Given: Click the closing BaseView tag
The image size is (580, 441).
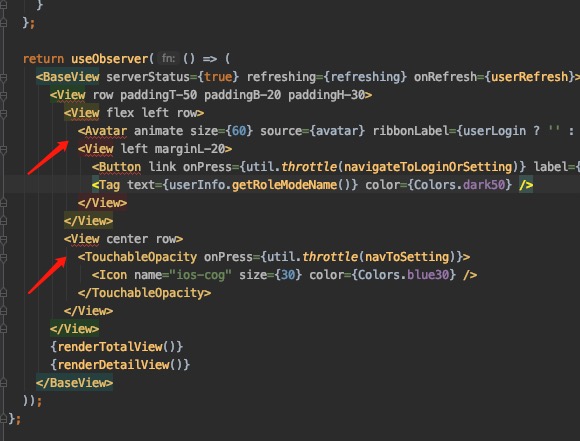Looking at the screenshot, I should [74, 383].
